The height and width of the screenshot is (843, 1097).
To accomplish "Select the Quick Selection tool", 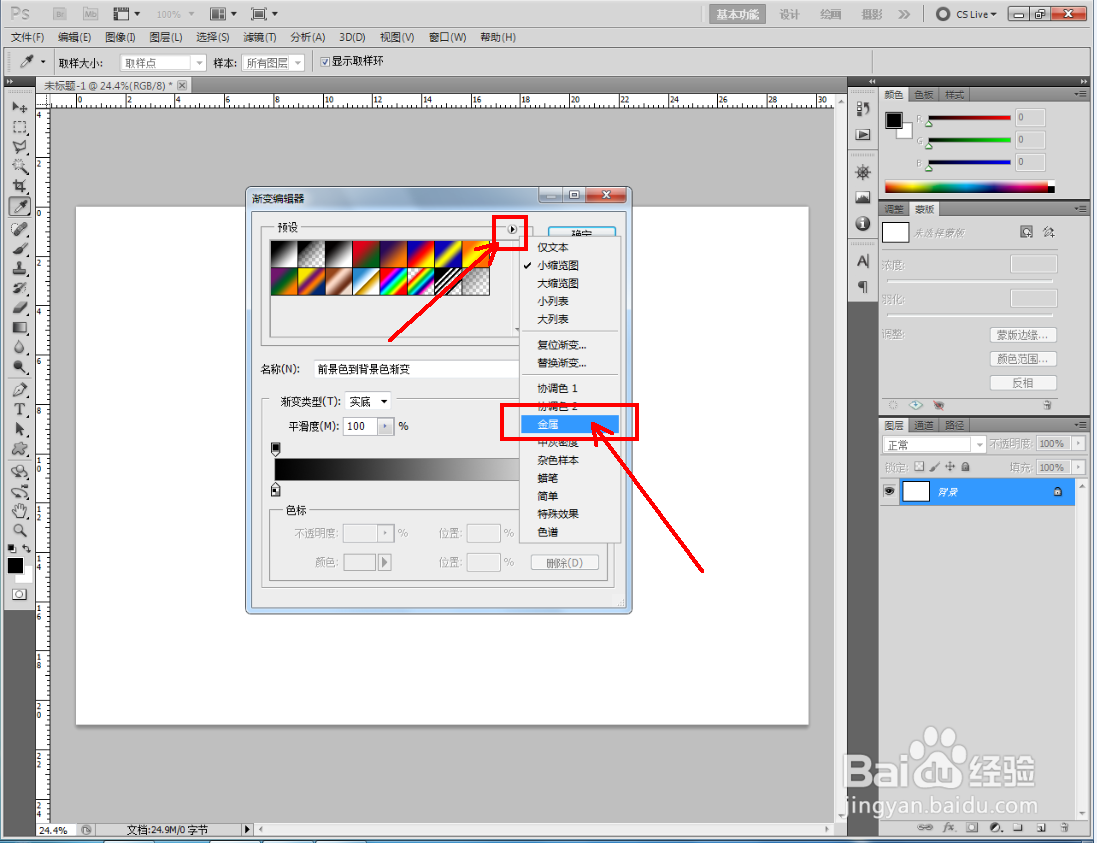I will coord(20,167).
